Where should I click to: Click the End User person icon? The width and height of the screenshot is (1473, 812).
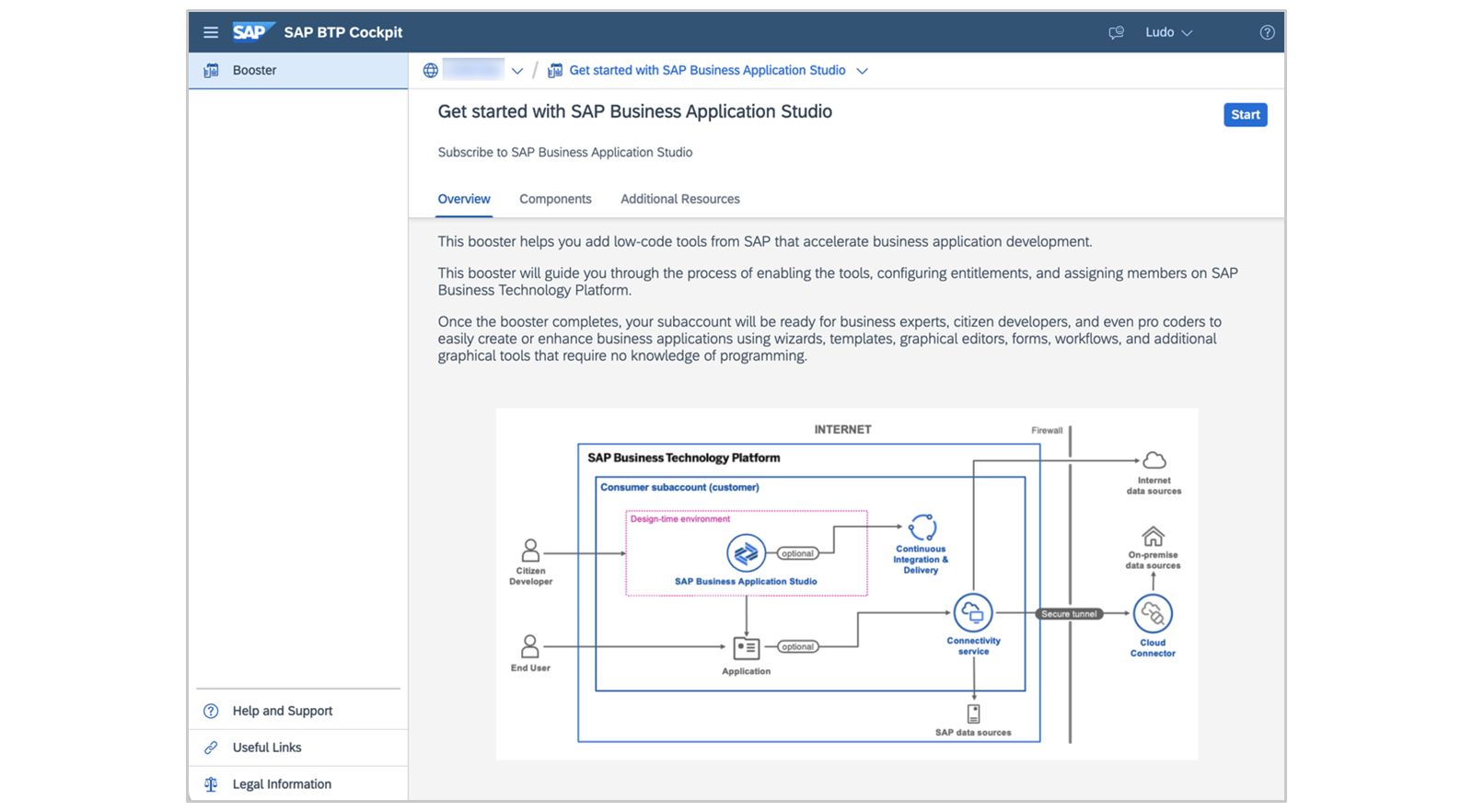529,646
